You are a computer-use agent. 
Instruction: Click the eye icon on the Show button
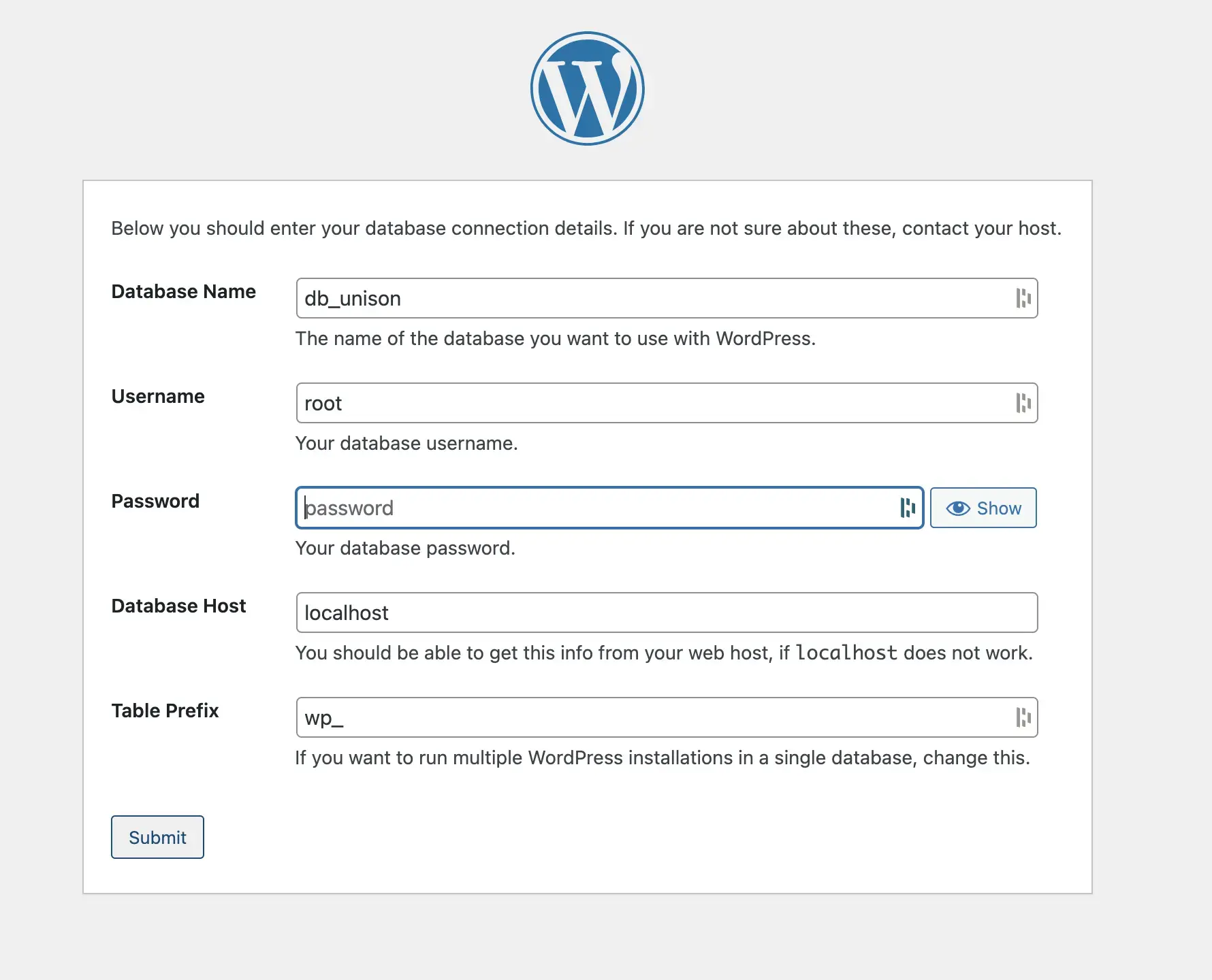point(958,508)
